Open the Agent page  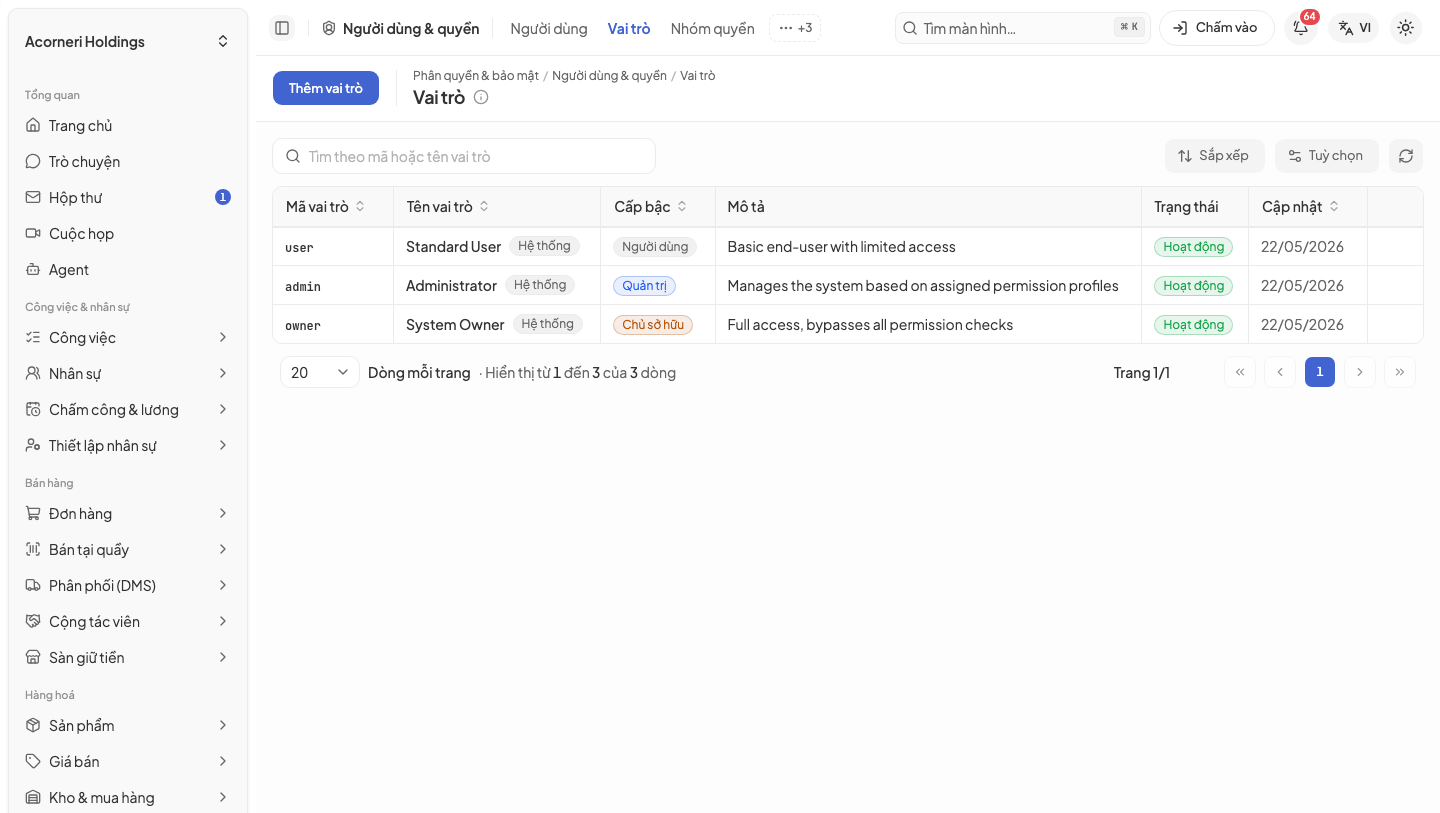[128, 270]
